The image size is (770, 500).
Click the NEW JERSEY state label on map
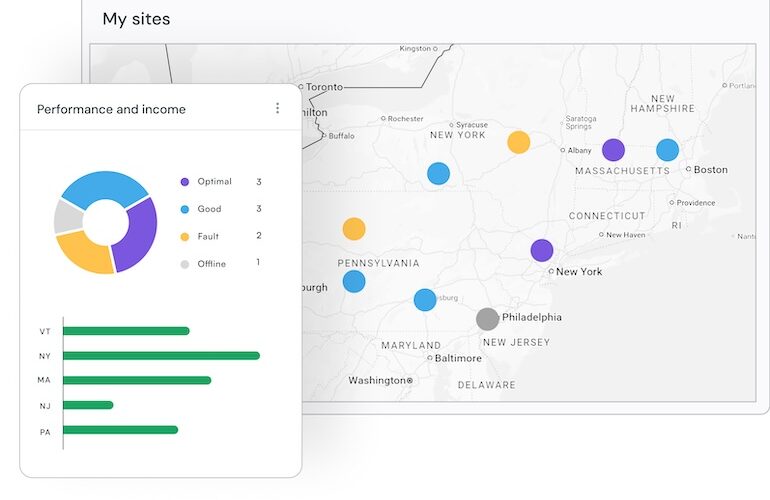(516, 342)
